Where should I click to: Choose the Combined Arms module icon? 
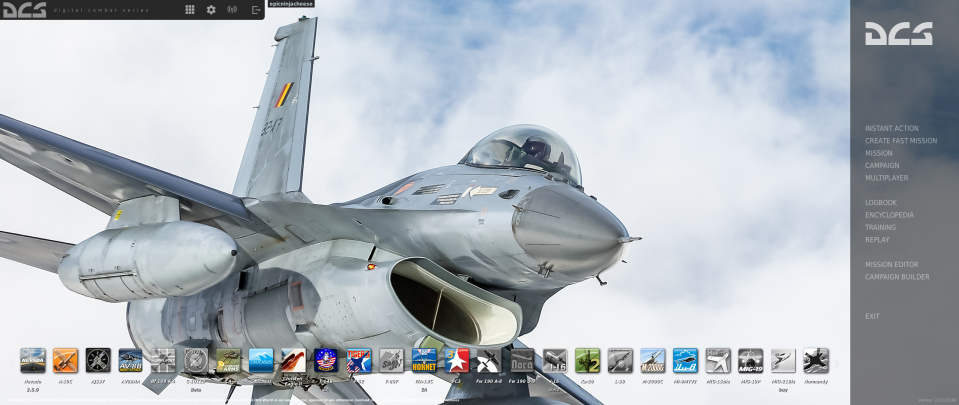228,360
